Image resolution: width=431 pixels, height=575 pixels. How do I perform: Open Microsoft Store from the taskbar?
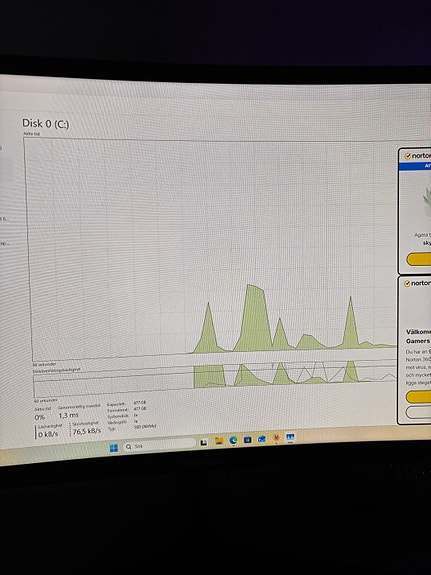pos(248,439)
